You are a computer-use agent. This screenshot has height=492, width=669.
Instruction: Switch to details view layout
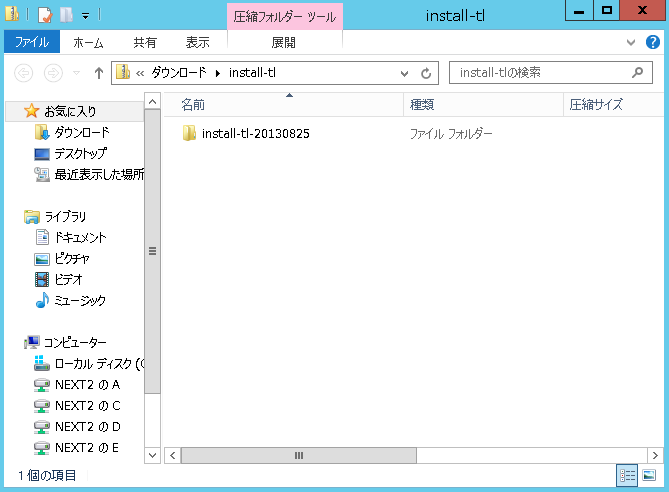628,476
